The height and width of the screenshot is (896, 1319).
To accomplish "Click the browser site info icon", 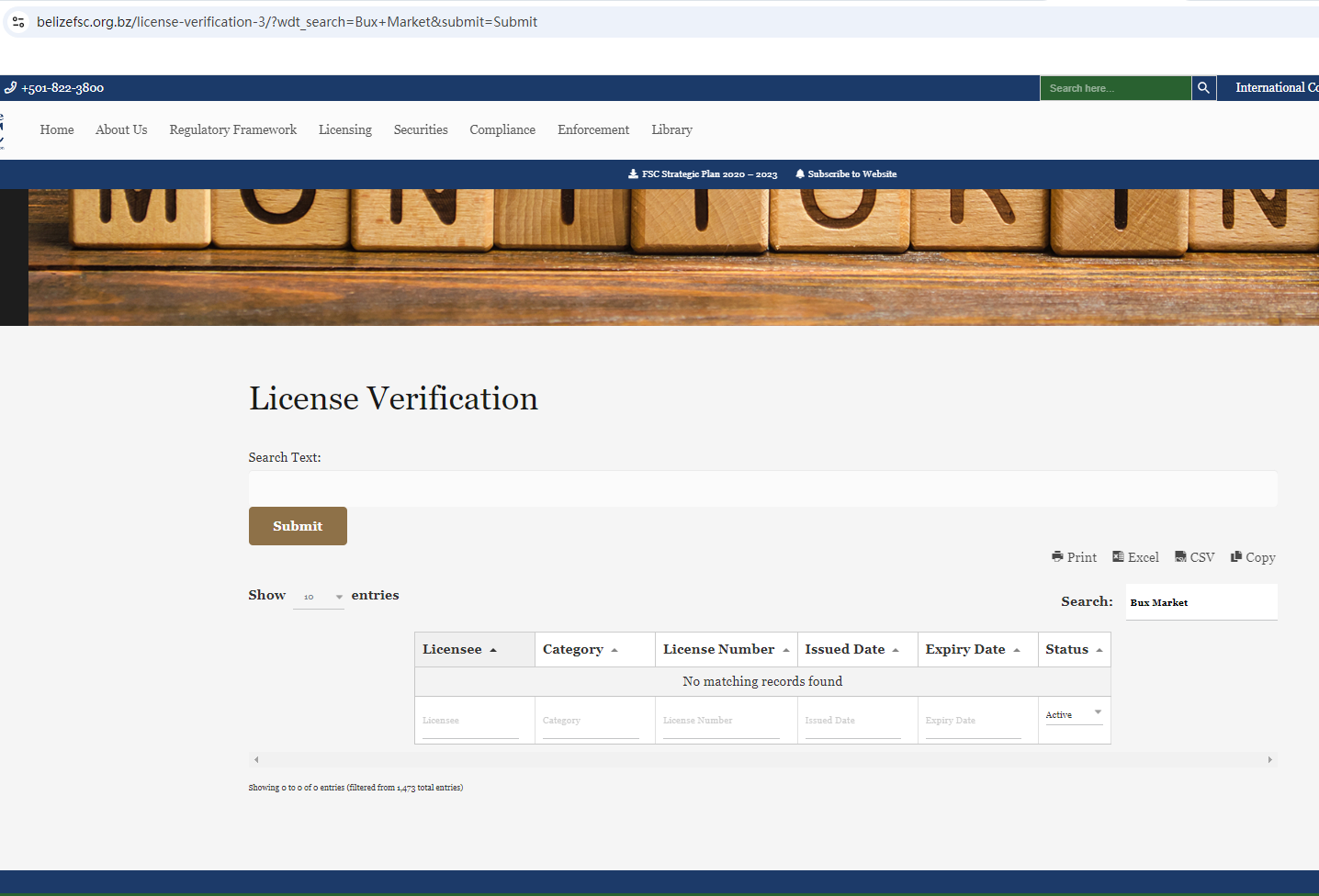I will (18, 22).
